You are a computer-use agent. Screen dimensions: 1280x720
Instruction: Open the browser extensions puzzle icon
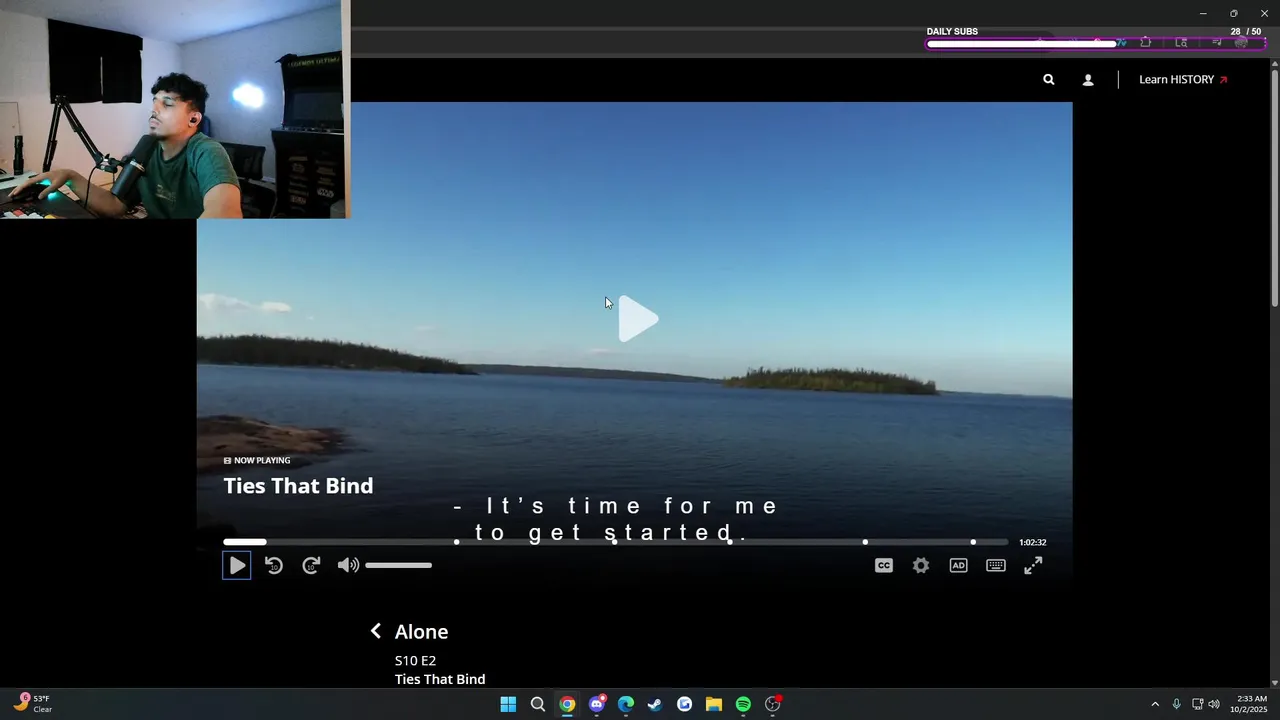click(x=1146, y=42)
